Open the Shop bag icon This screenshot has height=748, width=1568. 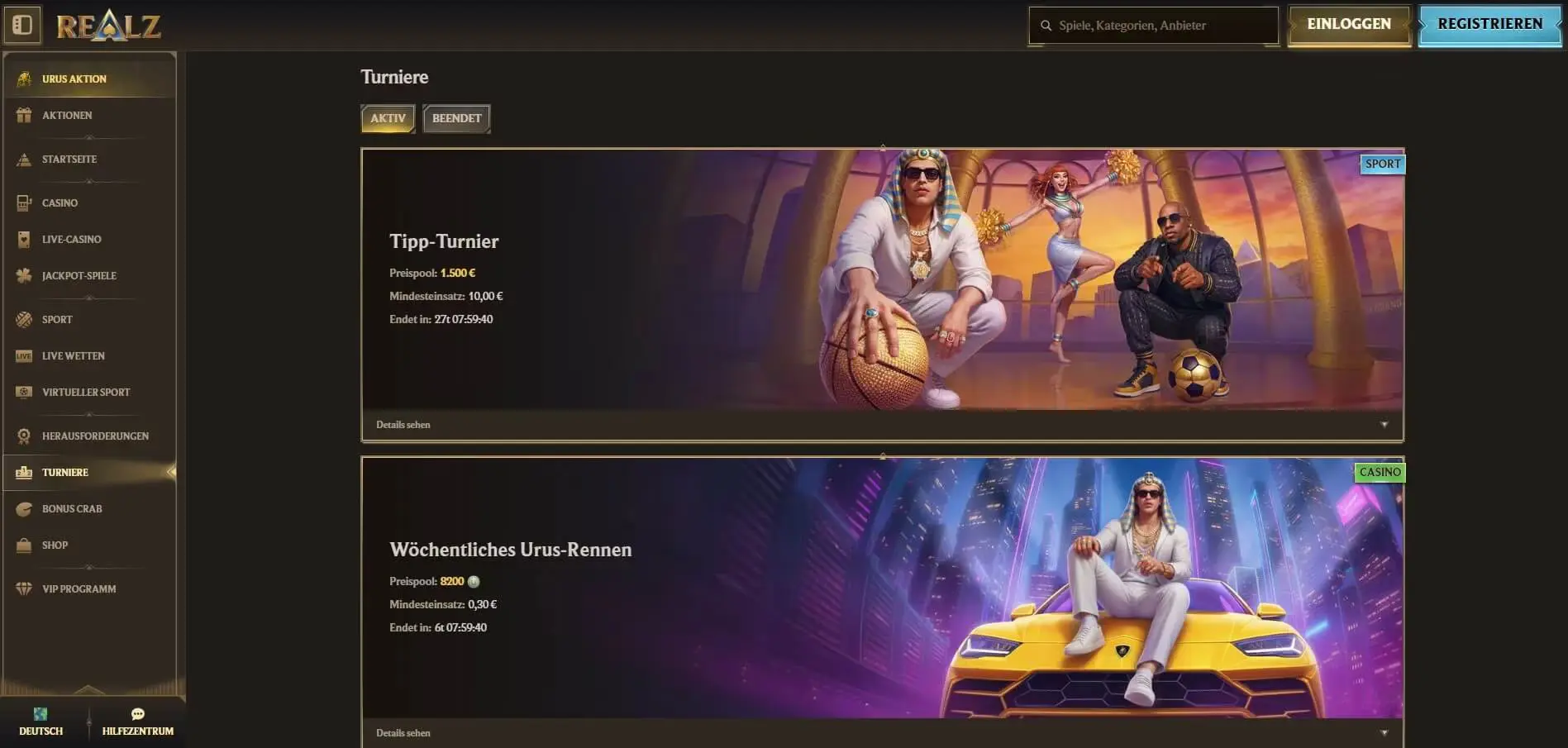(x=24, y=545)
